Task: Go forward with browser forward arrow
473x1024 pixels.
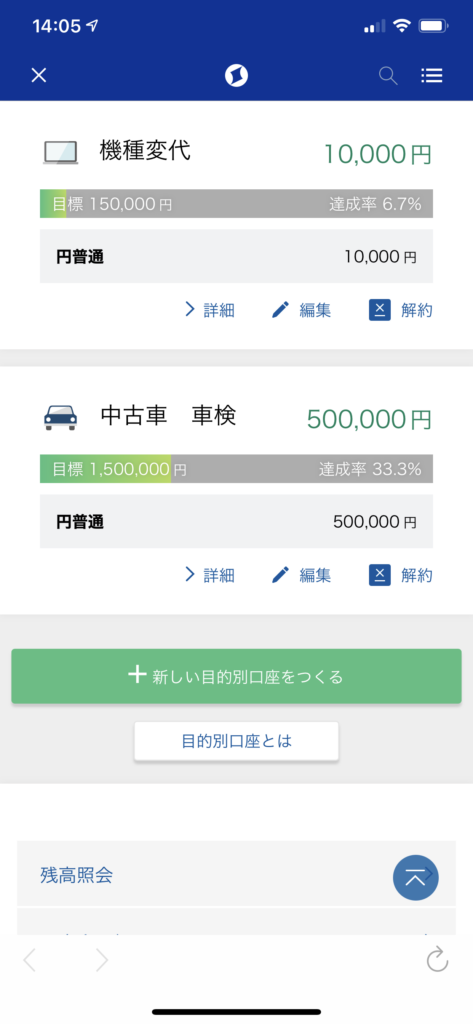Action: tap(102, 960)
